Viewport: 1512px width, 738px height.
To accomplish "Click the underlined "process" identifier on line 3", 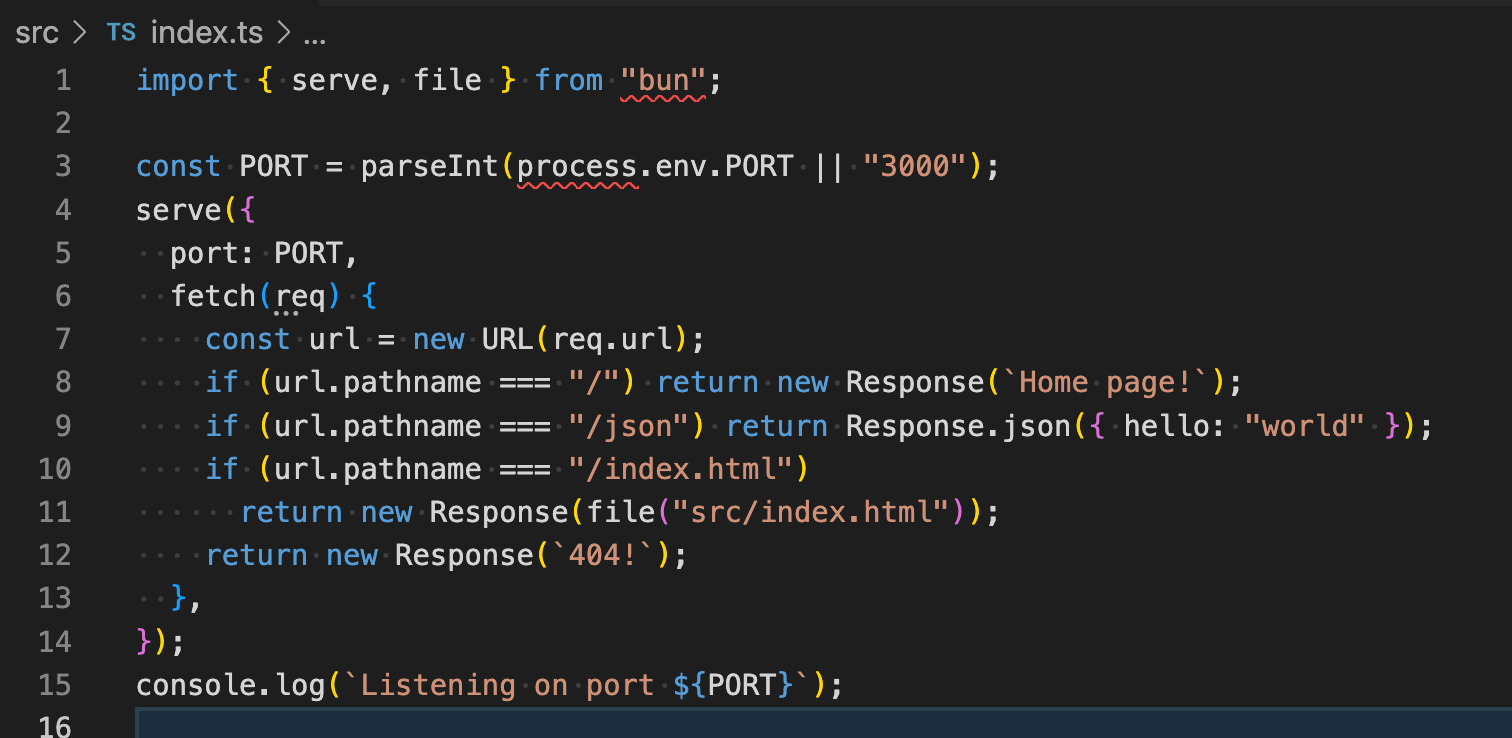I will (578, 166).
